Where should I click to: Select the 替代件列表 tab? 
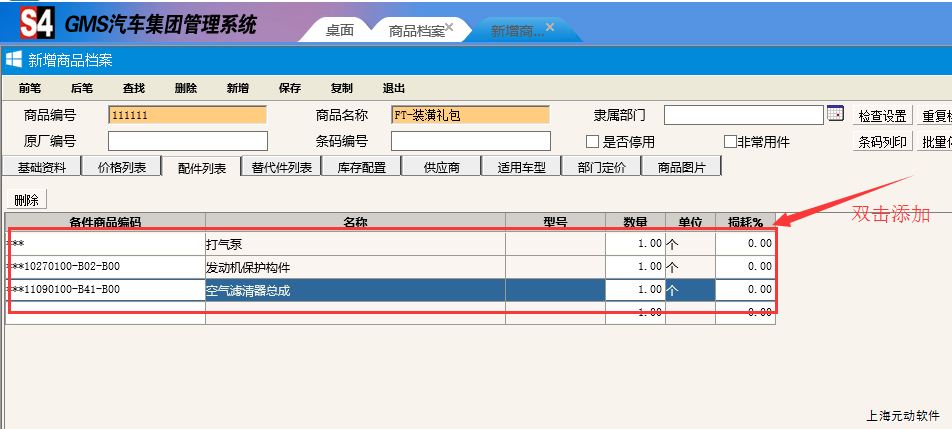282,167
